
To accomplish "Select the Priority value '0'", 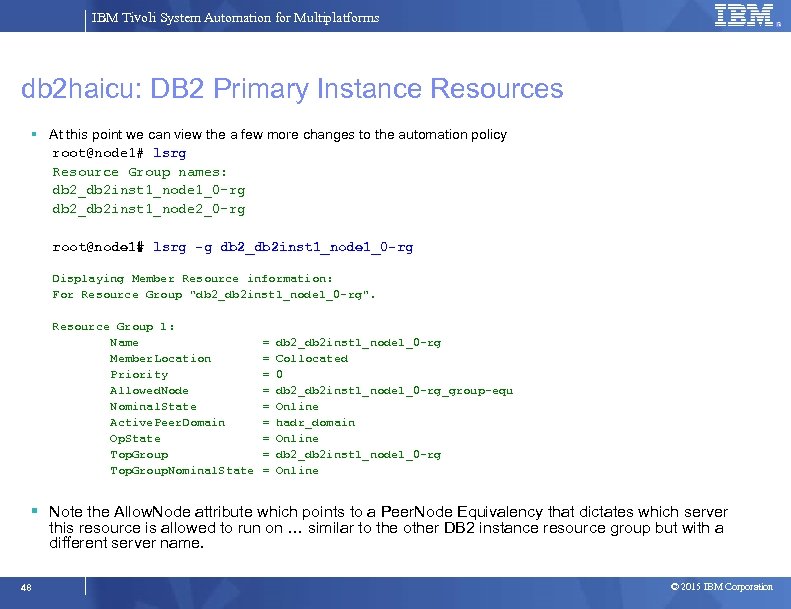I will [x=279, y=374].
